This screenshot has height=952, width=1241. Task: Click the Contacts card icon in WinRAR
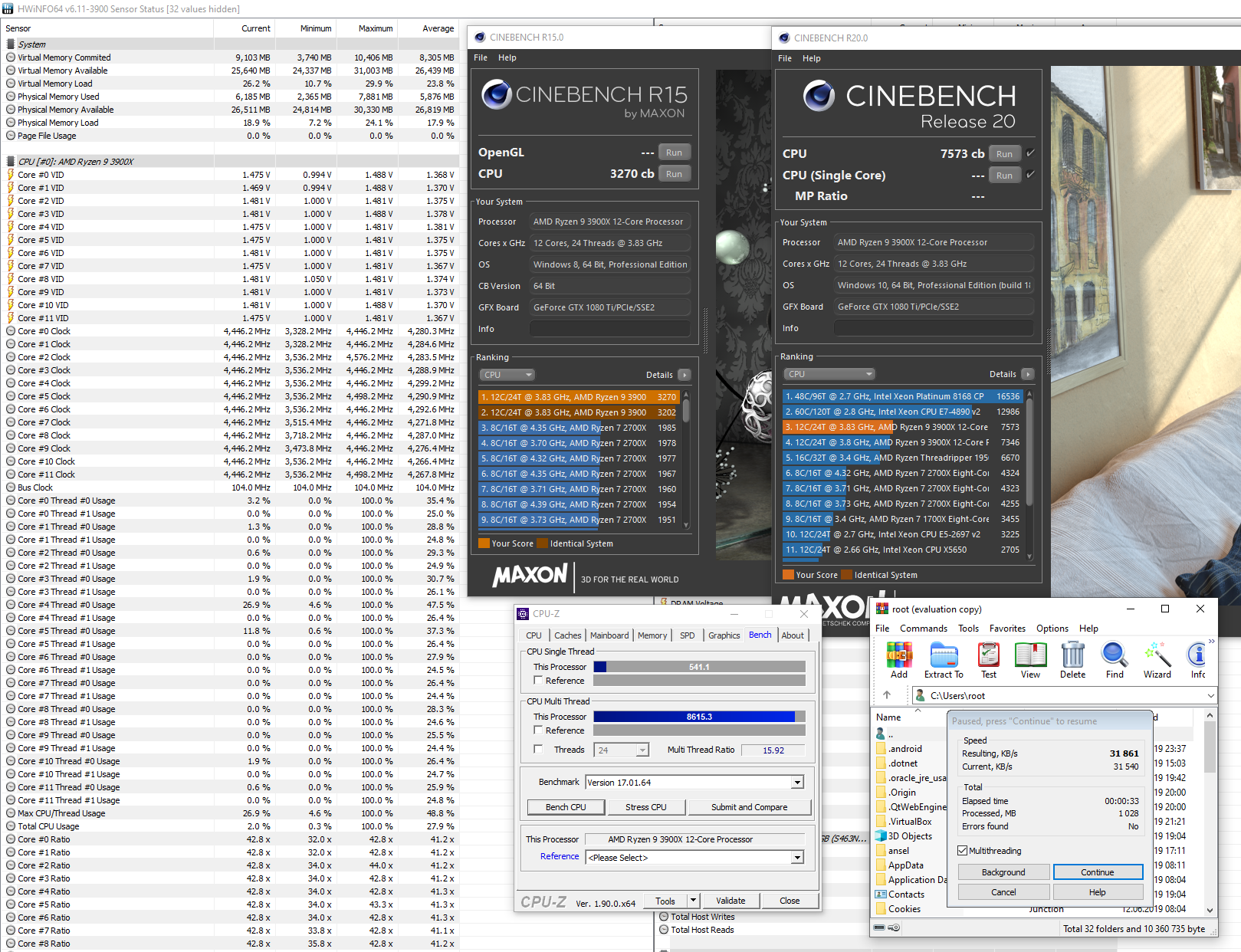[x=881, y=895]
